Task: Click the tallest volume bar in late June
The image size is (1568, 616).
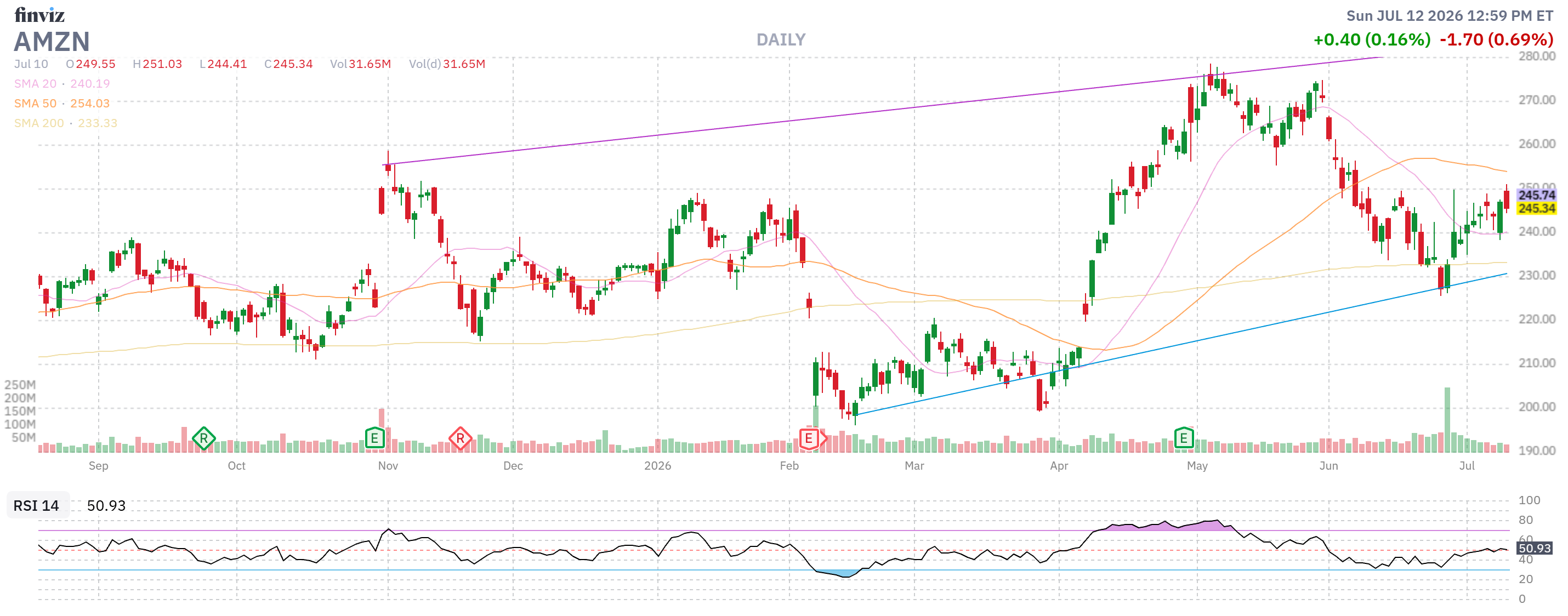Action: point(1447,419)
